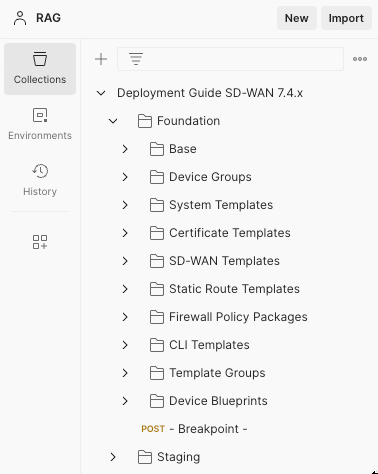
Task: Focus the collections search input field
Action: [230, 59]
